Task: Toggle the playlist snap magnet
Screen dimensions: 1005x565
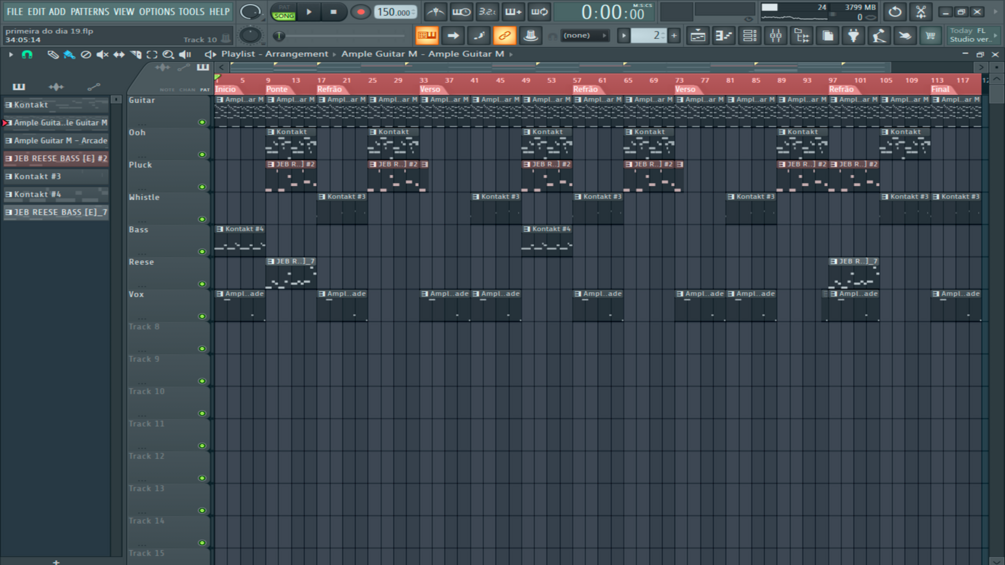Action: [27, 54]
